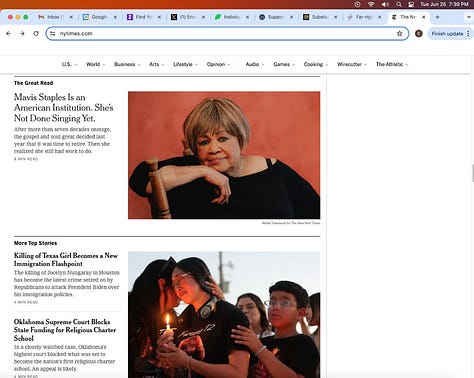Open the candlelight vigil photo
This screenshot has height=378, width=474.
[x=224, y=315]
